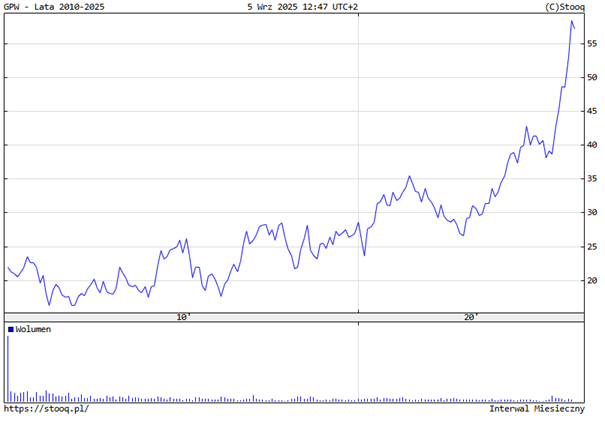Click the GPW - Lata 2010-2025 title
The width and height of the screenshot is (605, 422).
click(54, 7)
